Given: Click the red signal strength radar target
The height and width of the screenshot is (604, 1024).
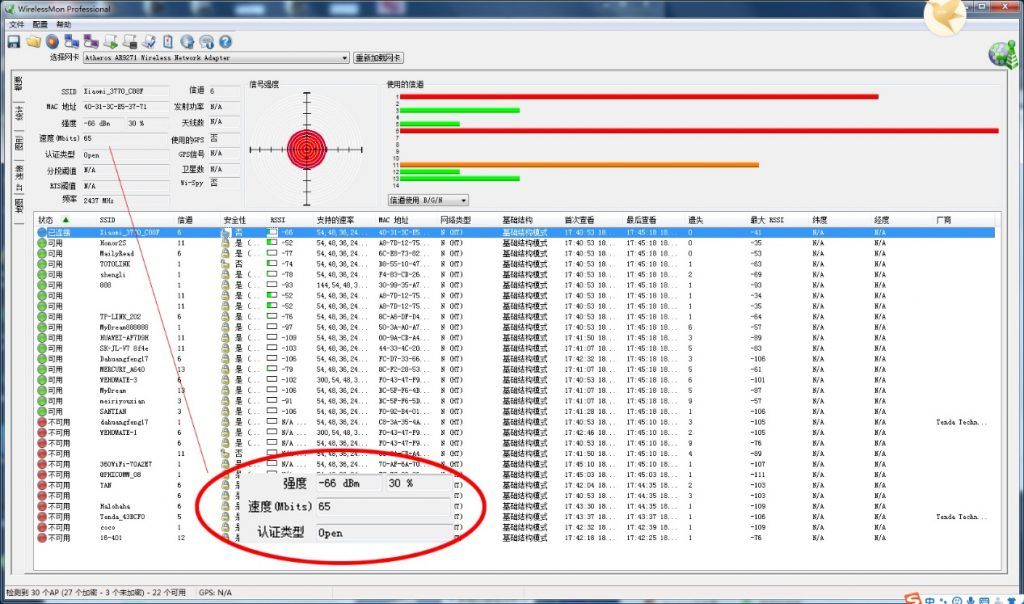Looking at the screenshot, I should point(306,150).
